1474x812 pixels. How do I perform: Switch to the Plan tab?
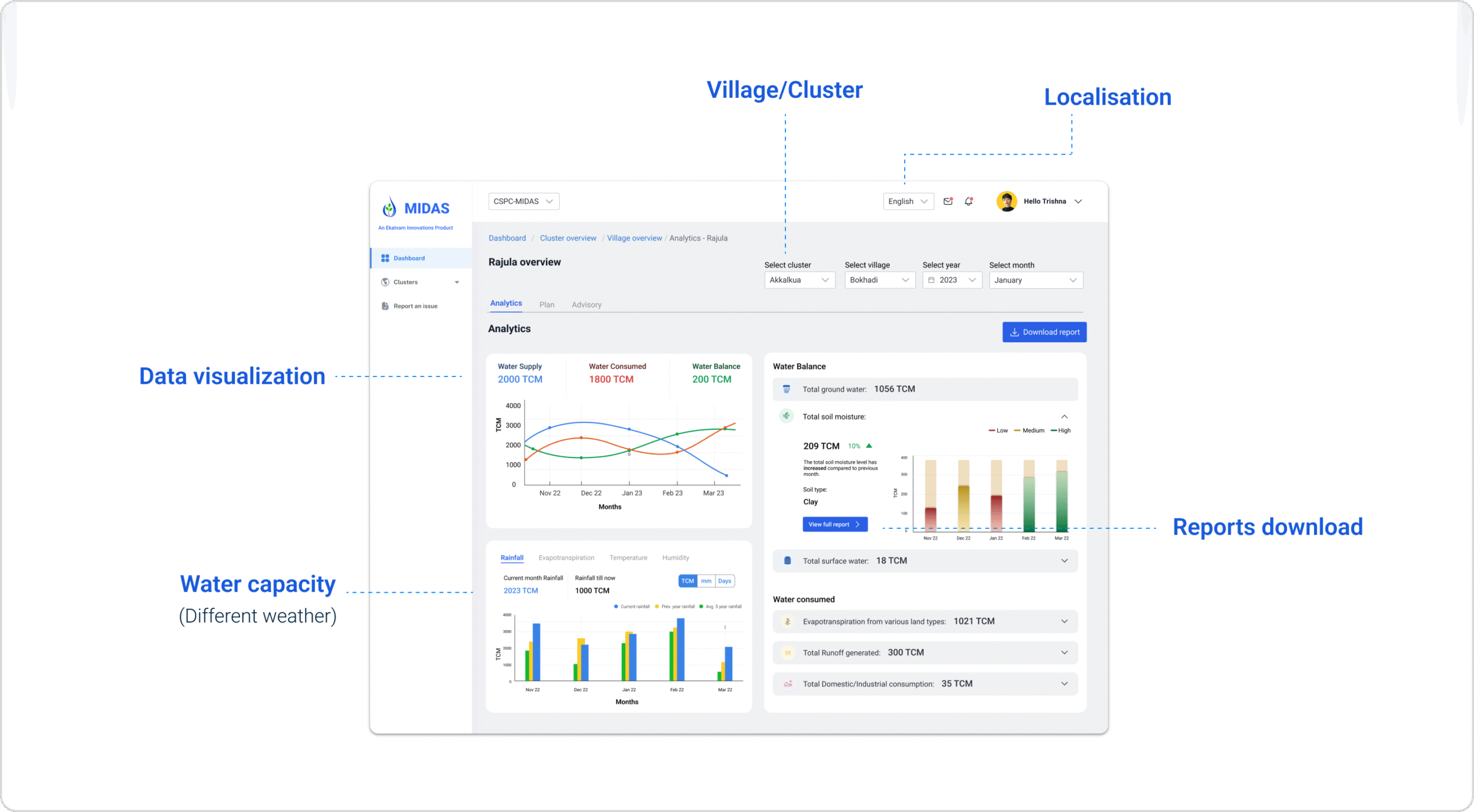[546, 304]
